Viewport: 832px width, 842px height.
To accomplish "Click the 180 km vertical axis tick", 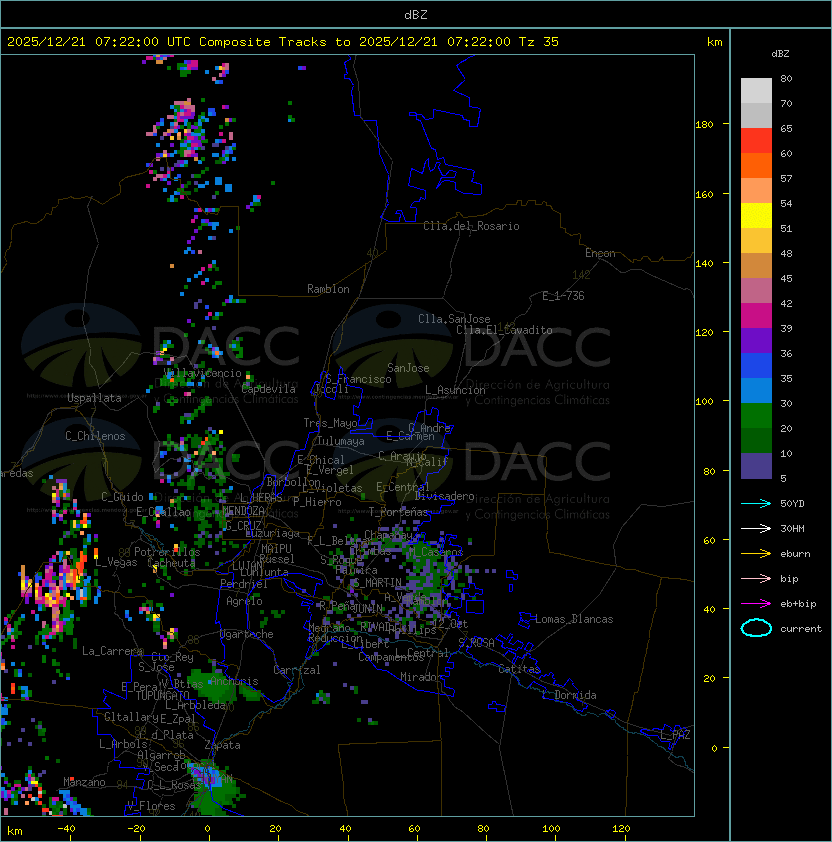I will click(x=704, y=125).
